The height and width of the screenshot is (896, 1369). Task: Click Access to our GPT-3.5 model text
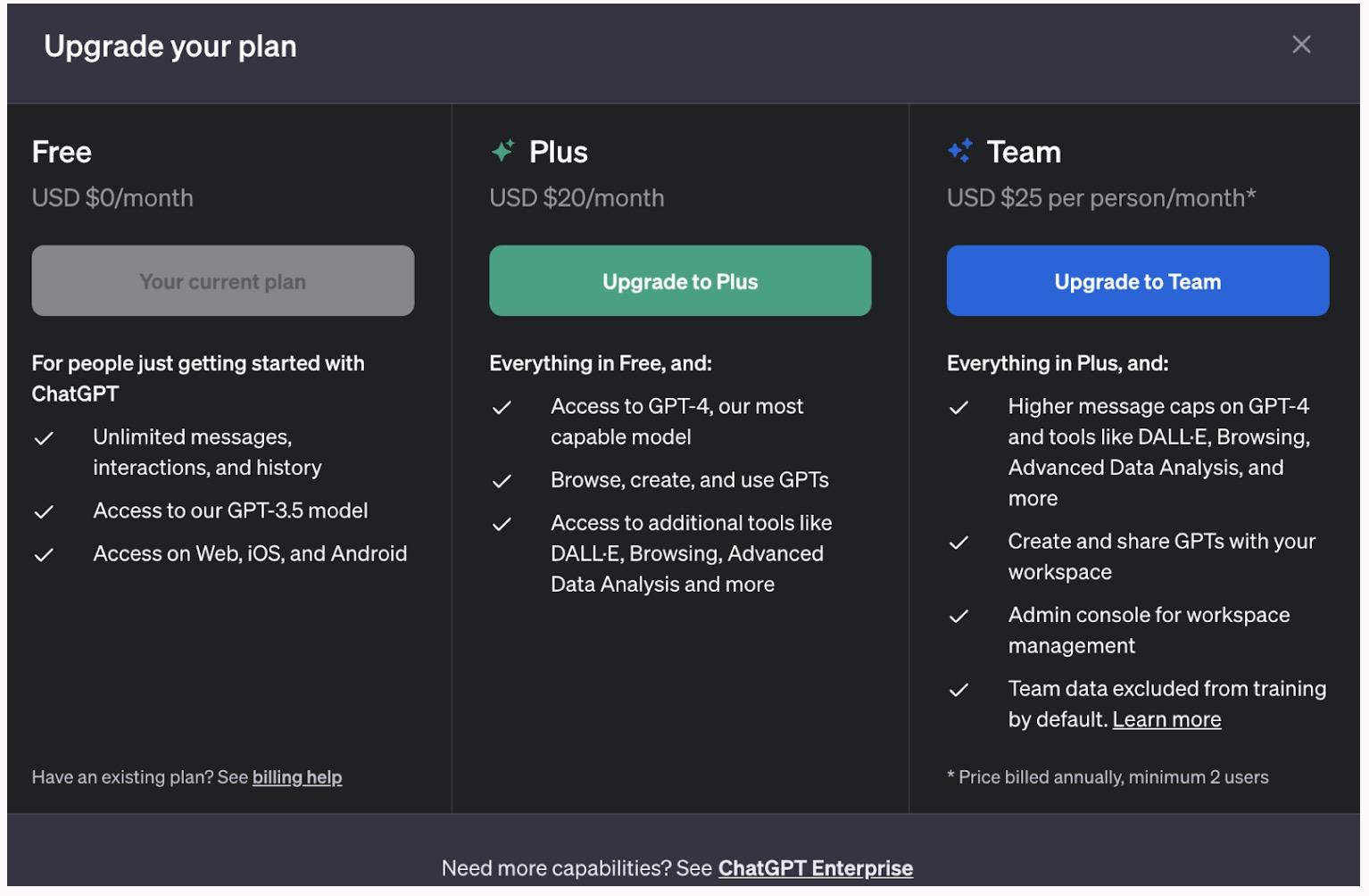pyautogui.click(x=230, y=510)
